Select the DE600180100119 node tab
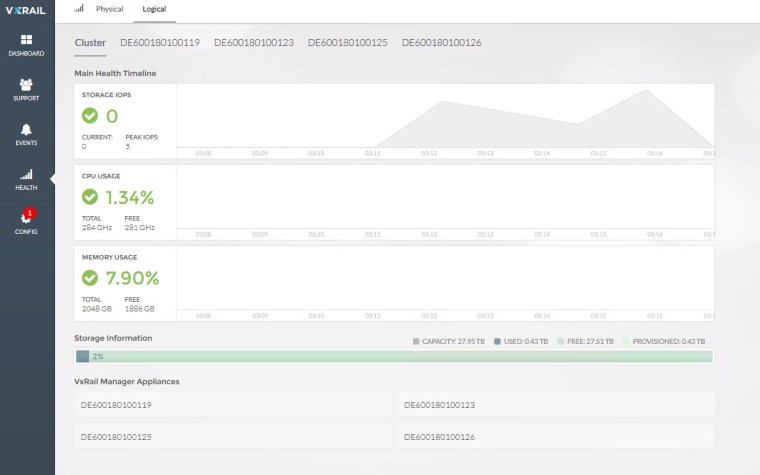 tap(160, 43)
